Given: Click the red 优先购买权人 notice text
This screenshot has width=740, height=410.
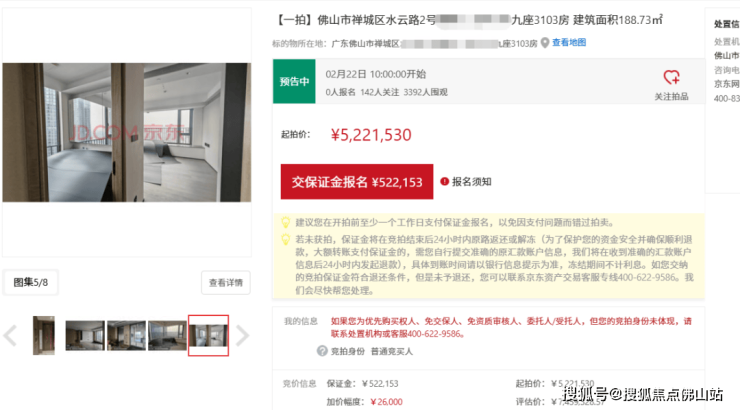Looking at the screenshot, I should tap(511, 327).
